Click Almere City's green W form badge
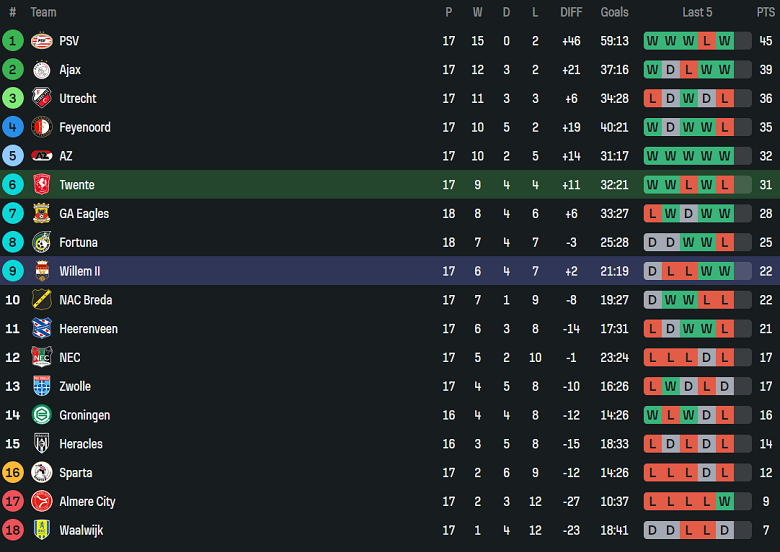The image size is (780, 552). [x=724, y=501]
